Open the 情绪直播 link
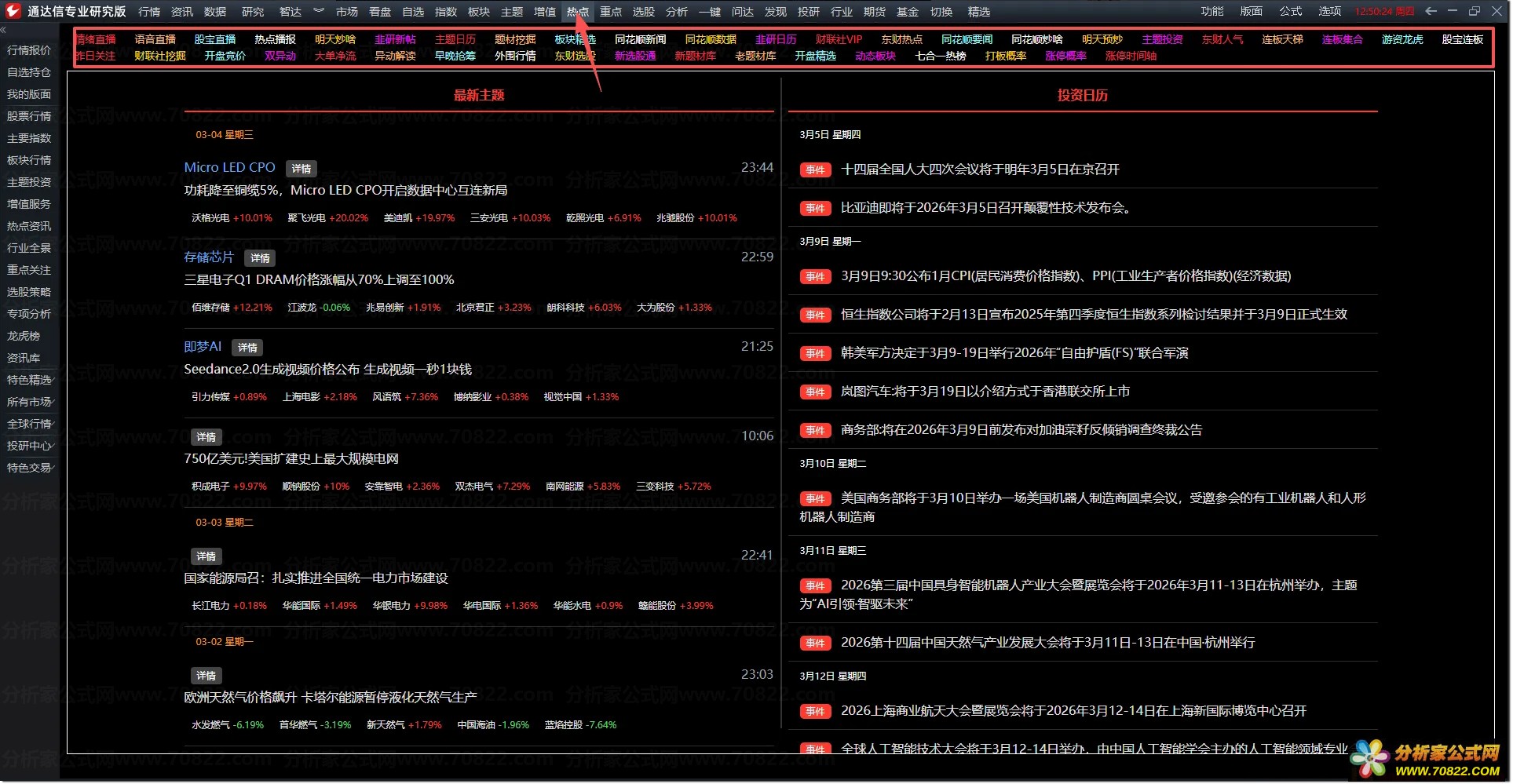Image resolution: width=1513 pixels, height=784 pixels. [x=95, y=39]
